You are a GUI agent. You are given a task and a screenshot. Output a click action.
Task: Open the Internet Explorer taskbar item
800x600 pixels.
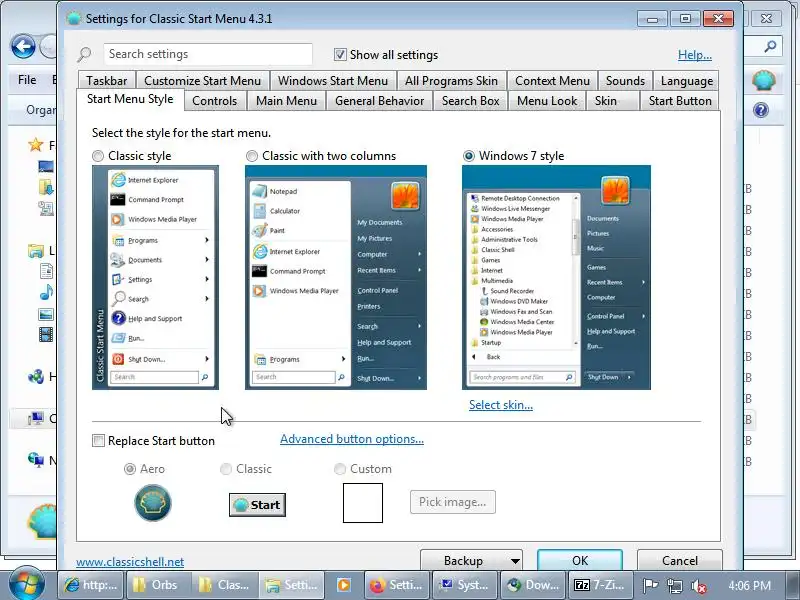pyautogui.click(x=91, y=585)
